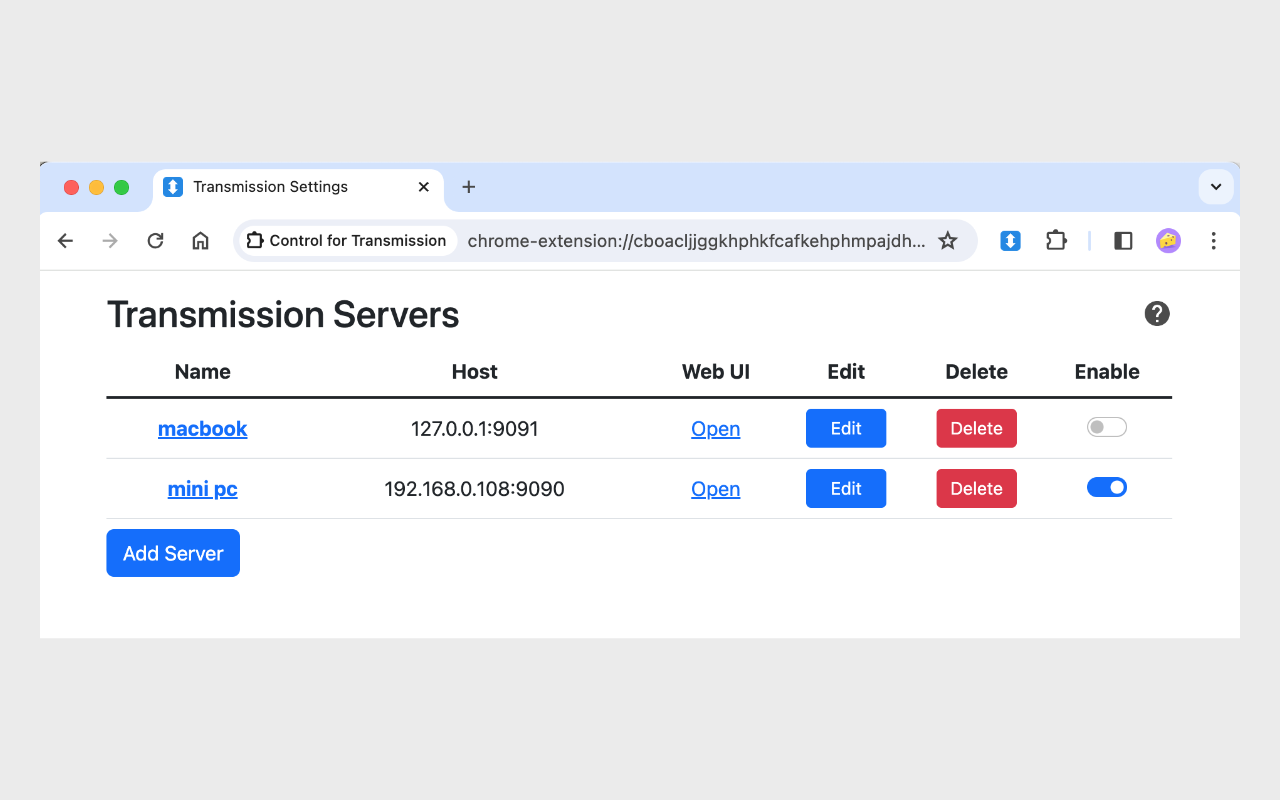Select the Transmission Settings tab
Viewport: 1280px width, 800px height.
(298, 187)
